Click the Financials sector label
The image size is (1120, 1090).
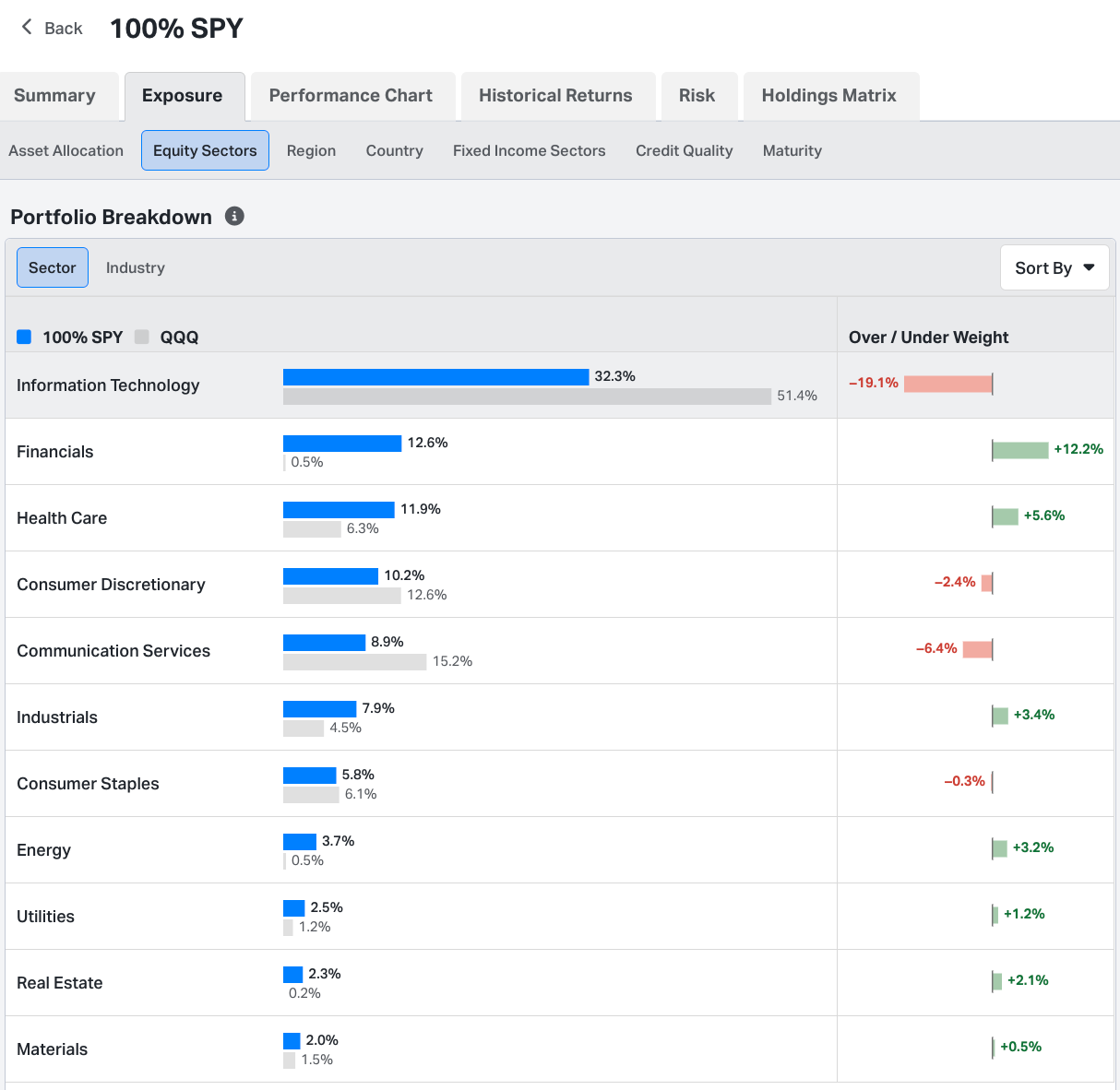[55, 452]
